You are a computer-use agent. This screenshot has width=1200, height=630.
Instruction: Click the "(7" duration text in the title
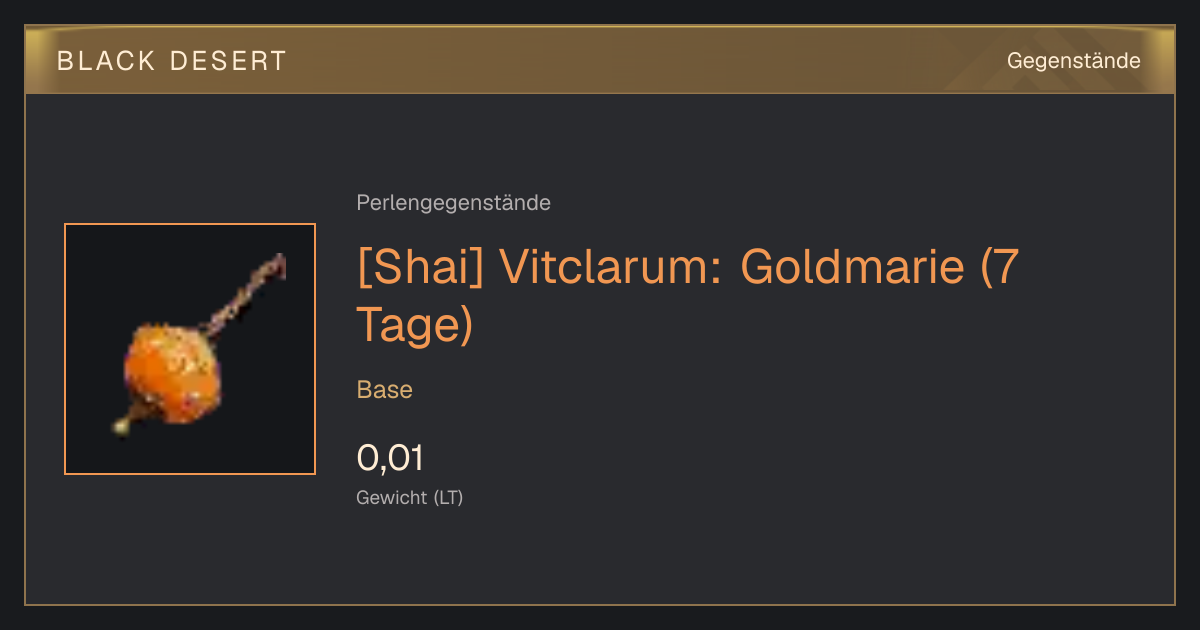click(x=1000, y=268)
